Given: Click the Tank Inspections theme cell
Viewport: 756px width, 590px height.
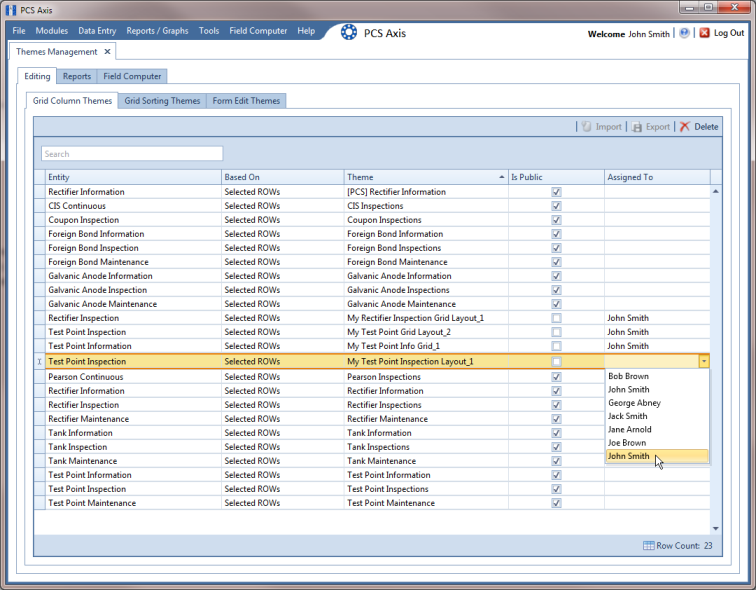Looking at the screenshot, I should (x=426, y=447).
